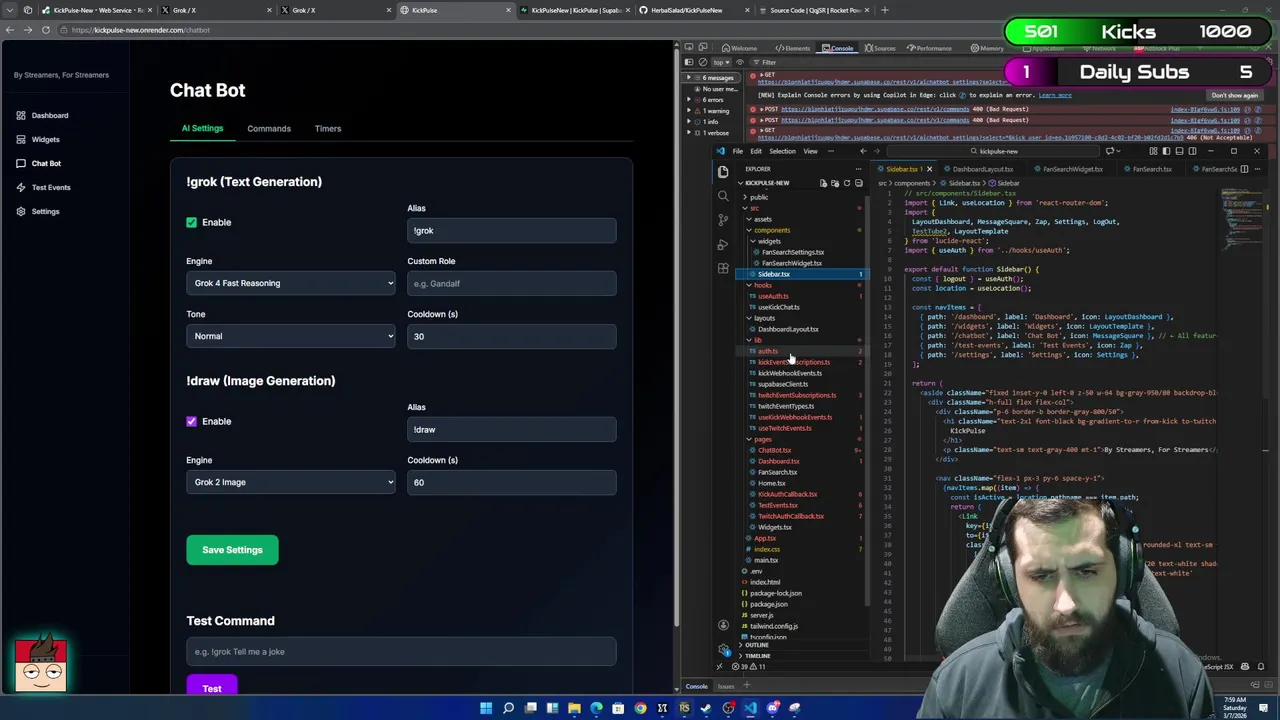
Task: Refresh the Explorer file tree
Action: pyautogui.click(x=846, y=183)
